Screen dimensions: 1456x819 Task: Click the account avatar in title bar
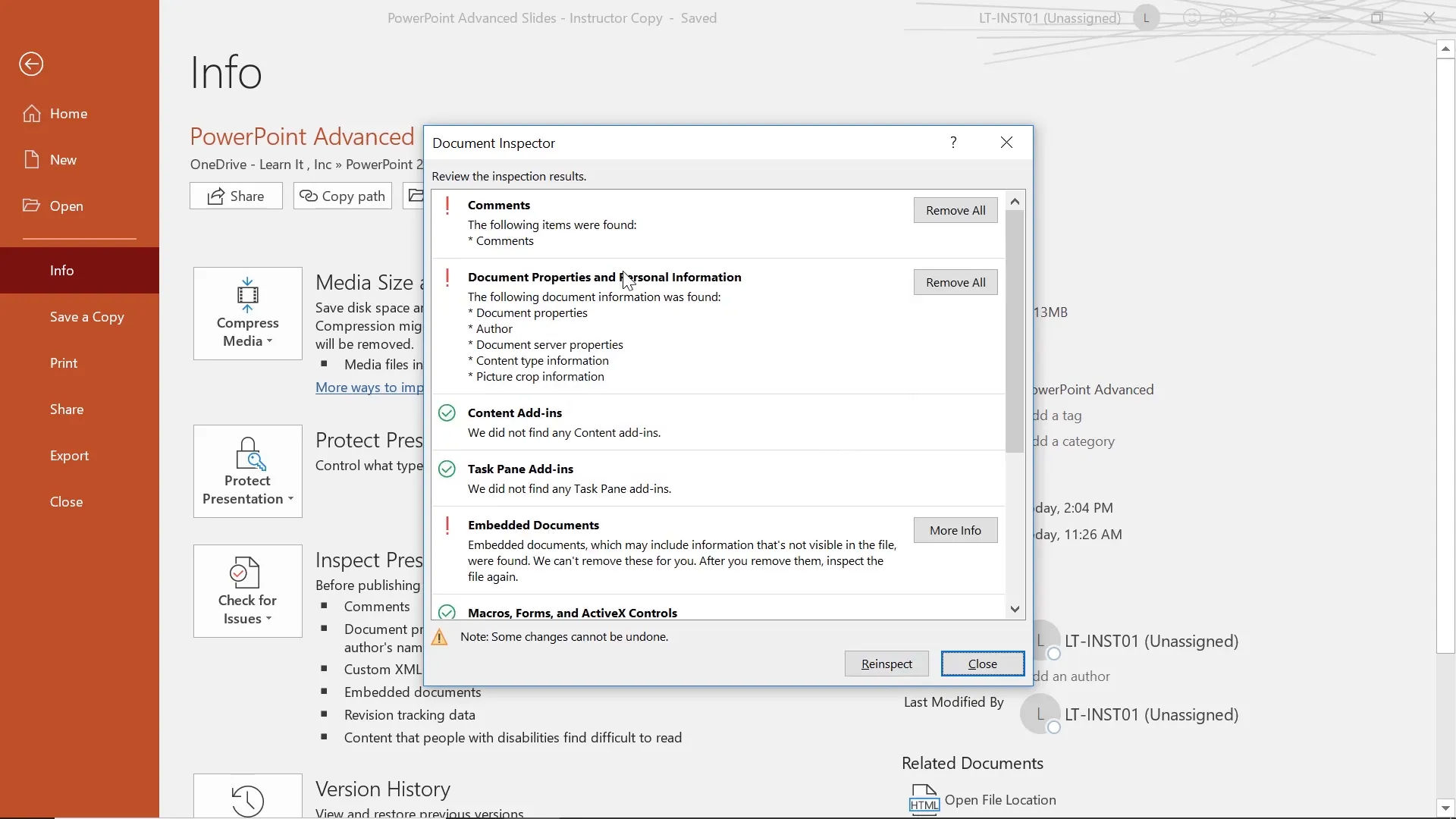tap(1147, 18)
